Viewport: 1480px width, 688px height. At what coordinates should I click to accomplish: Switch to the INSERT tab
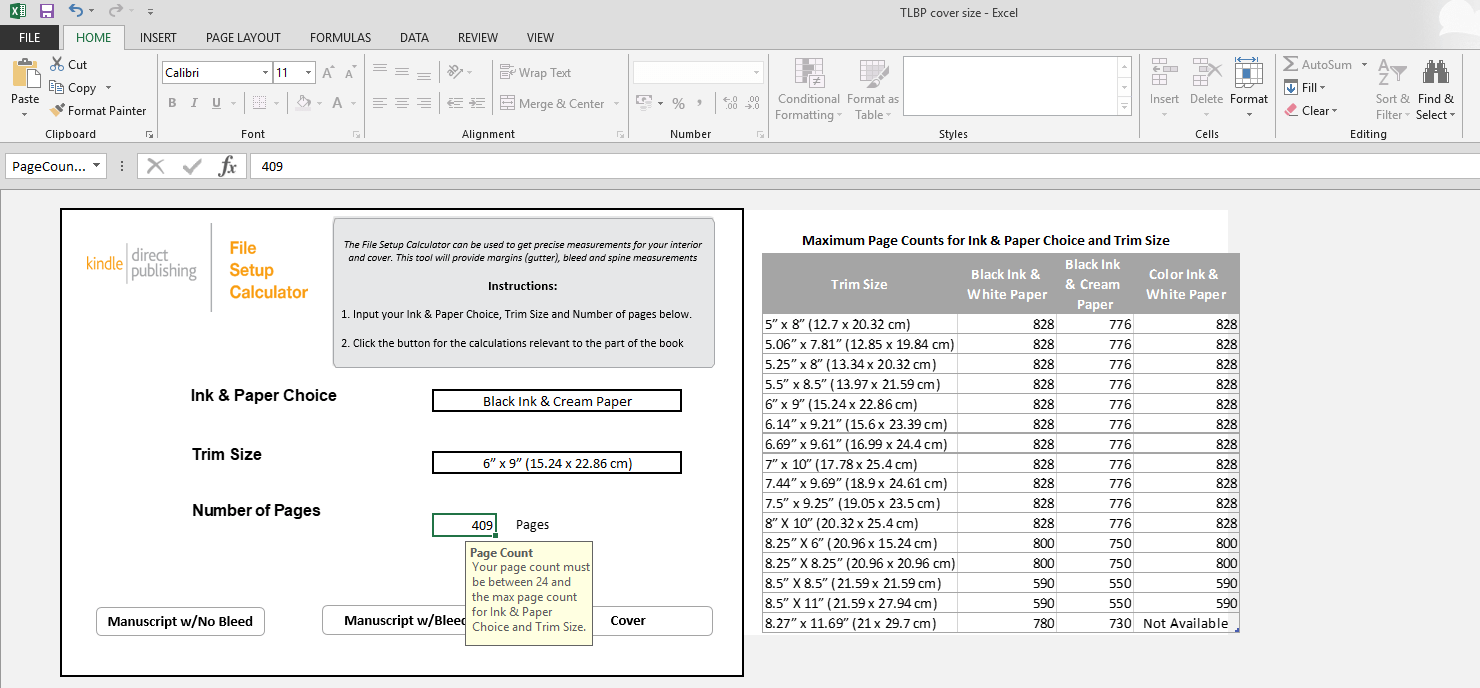point(158,38)
